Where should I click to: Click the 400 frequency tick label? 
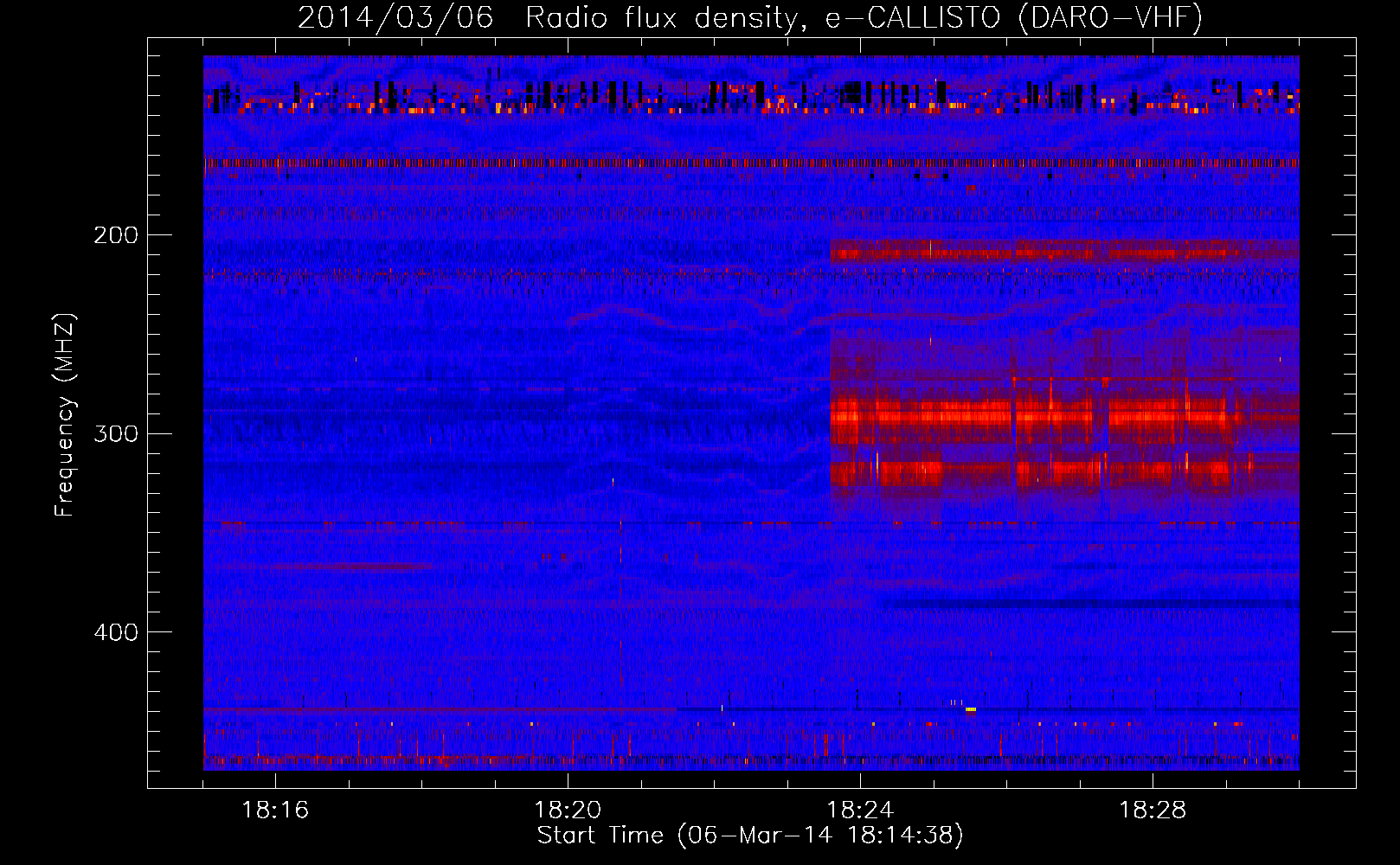coord(116,632)
